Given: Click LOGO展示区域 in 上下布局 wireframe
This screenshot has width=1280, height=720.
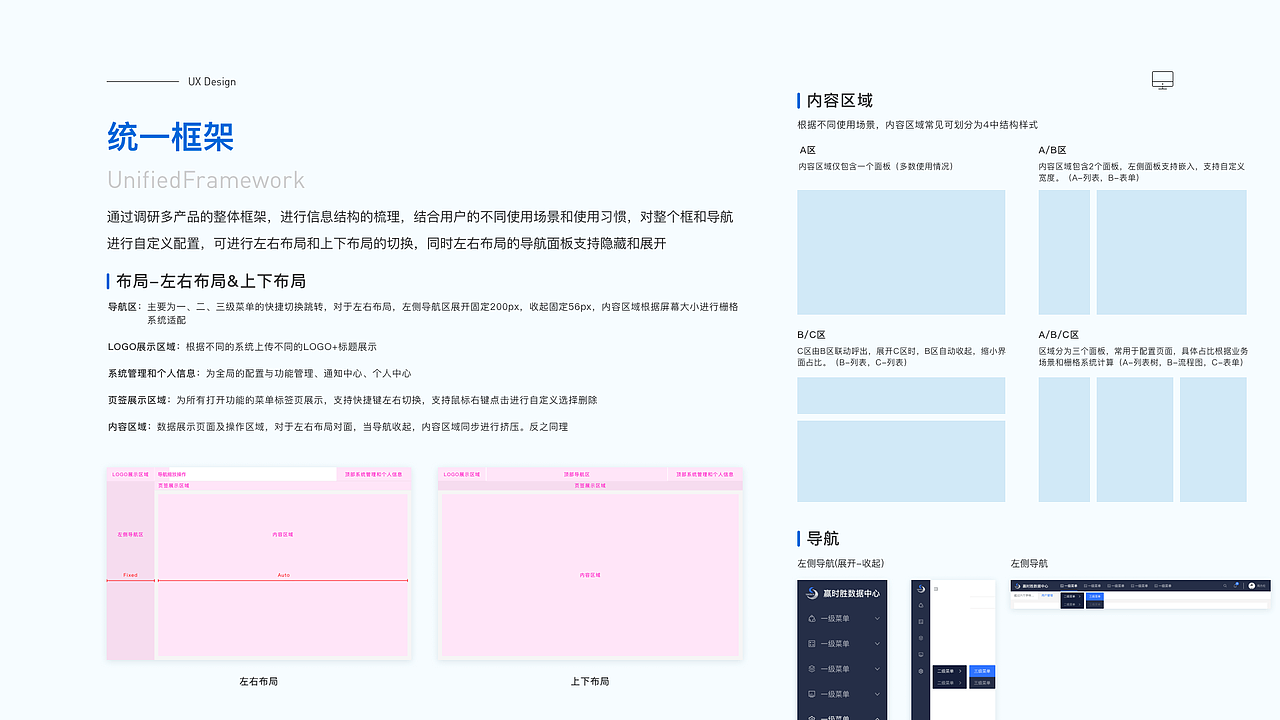Looking at the screenshot, I should pos(461,474).
